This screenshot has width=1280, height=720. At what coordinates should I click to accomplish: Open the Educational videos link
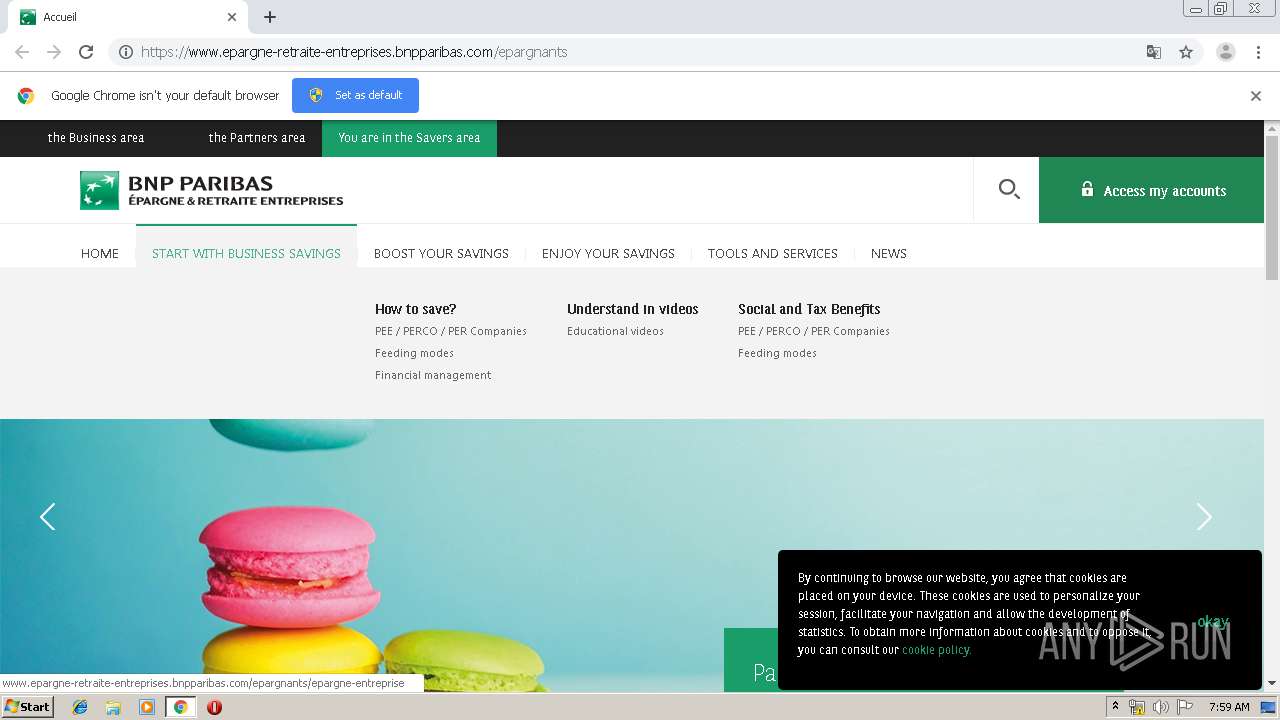(x=615, y=331)
